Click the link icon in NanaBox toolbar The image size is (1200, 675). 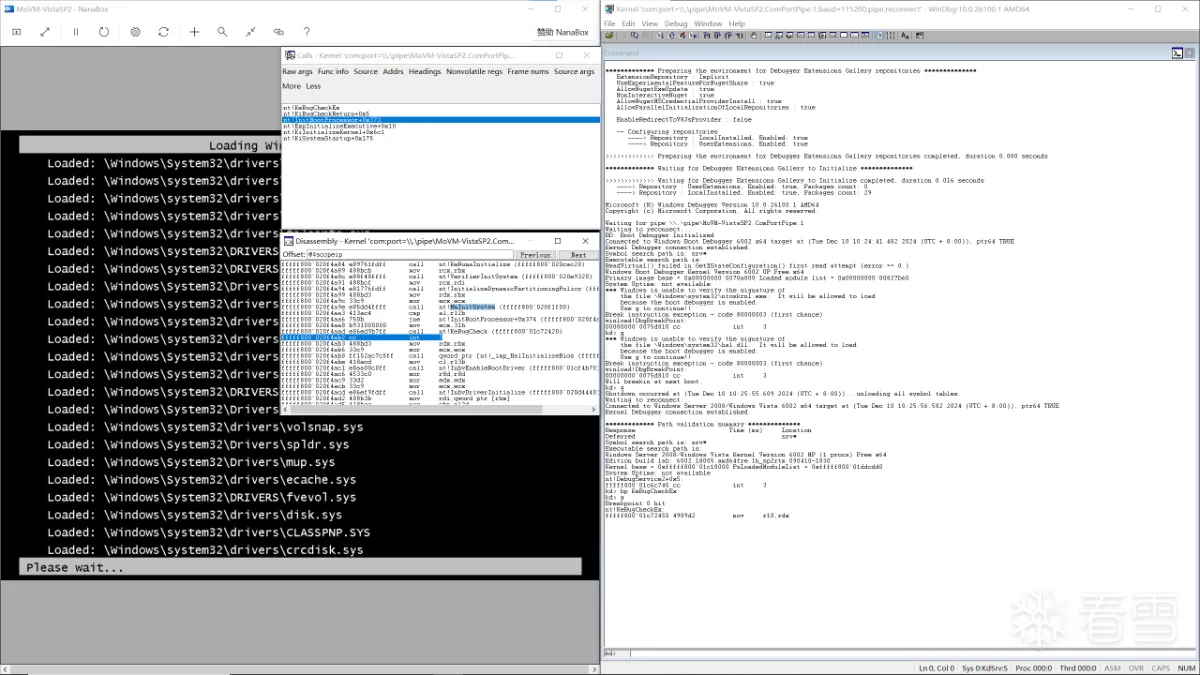279,32
